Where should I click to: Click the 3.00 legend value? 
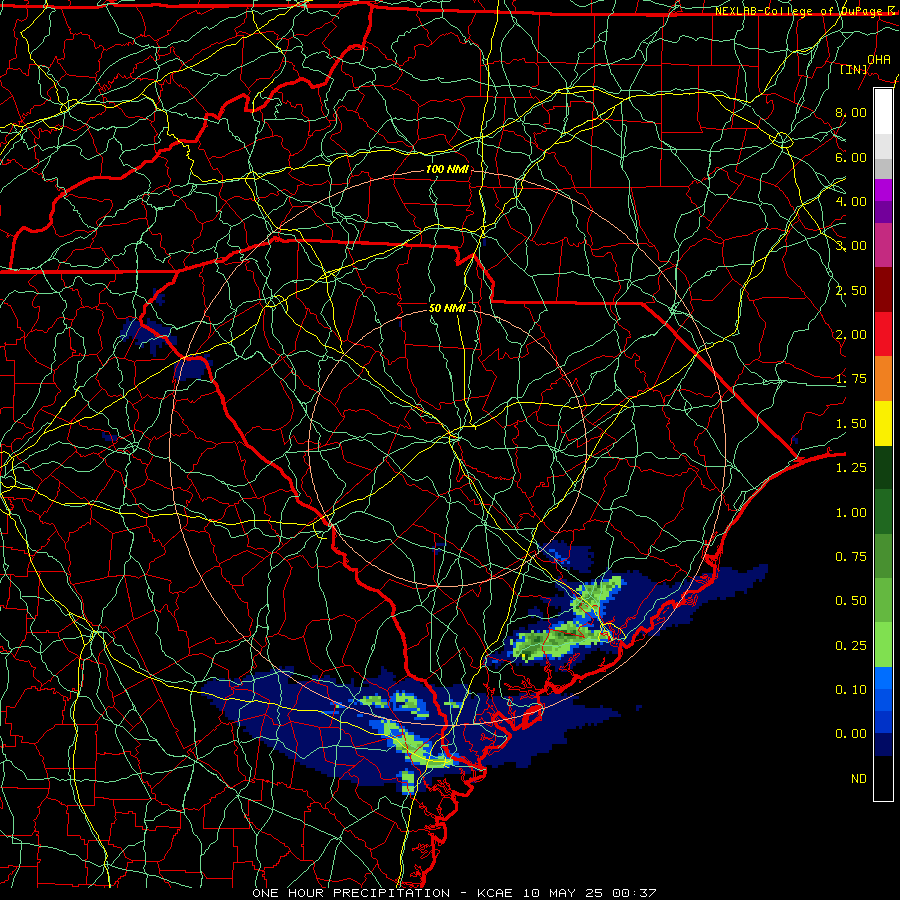pyautogui.click(x=851, y=246)
